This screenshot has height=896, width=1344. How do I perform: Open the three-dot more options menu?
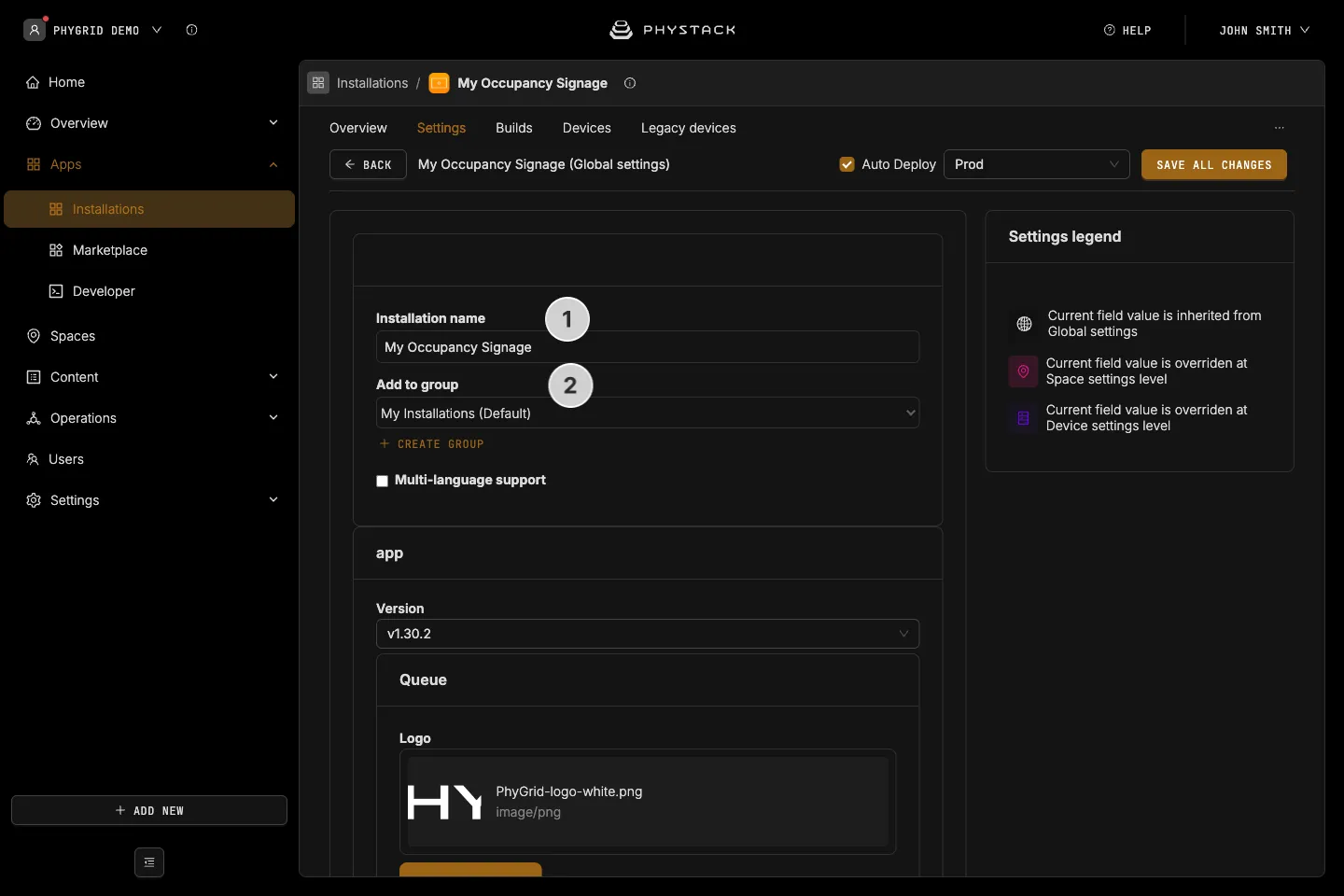click(1280, 128)
